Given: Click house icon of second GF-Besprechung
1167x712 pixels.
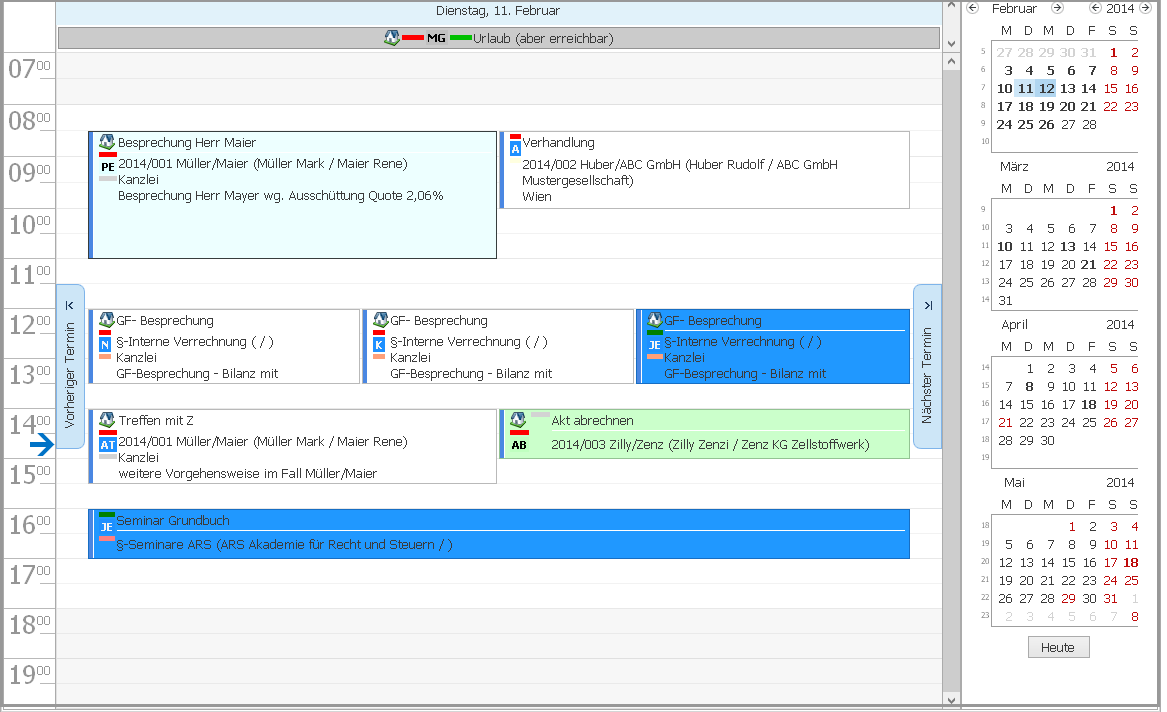Looking at the screenshot, I should [x=381, y=320].
